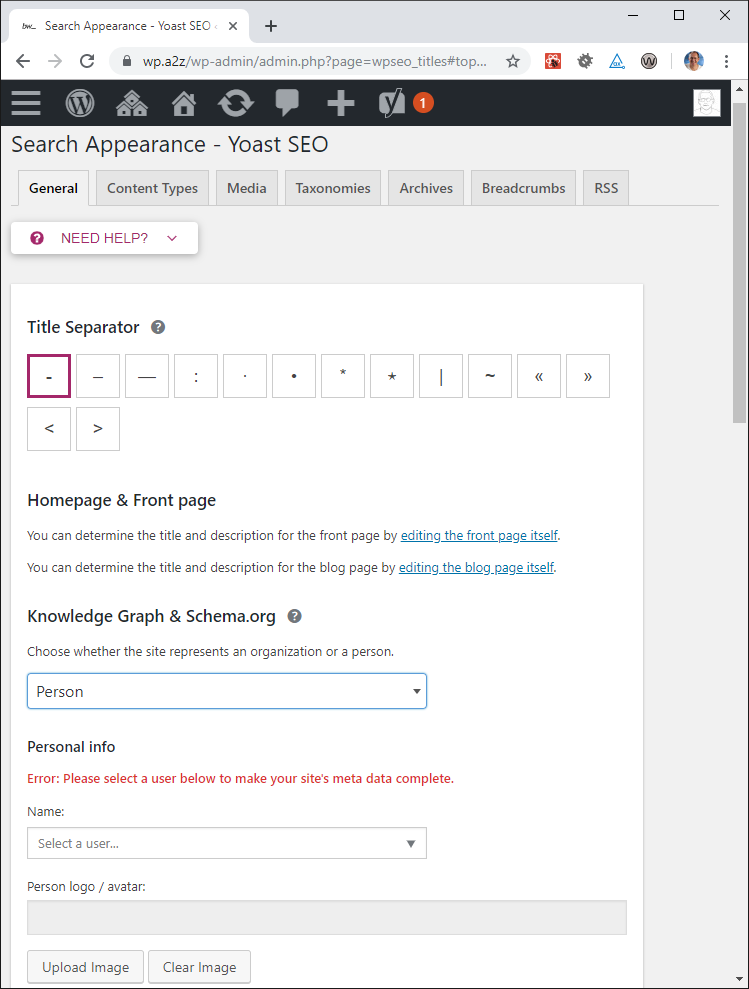Click the browser forward arrow
Screen dimensions: 749x989
(x=55, y=61)
